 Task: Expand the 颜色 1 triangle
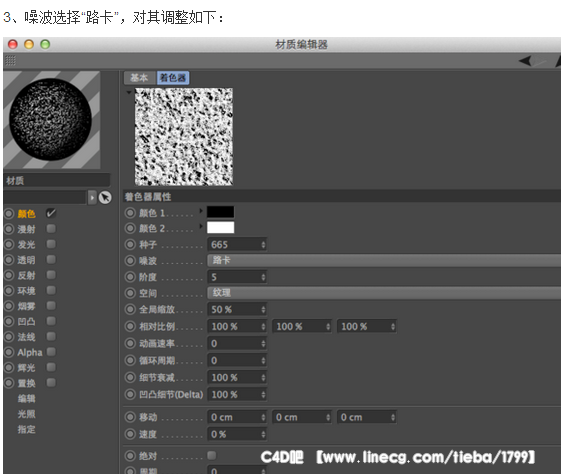point(201,211)
